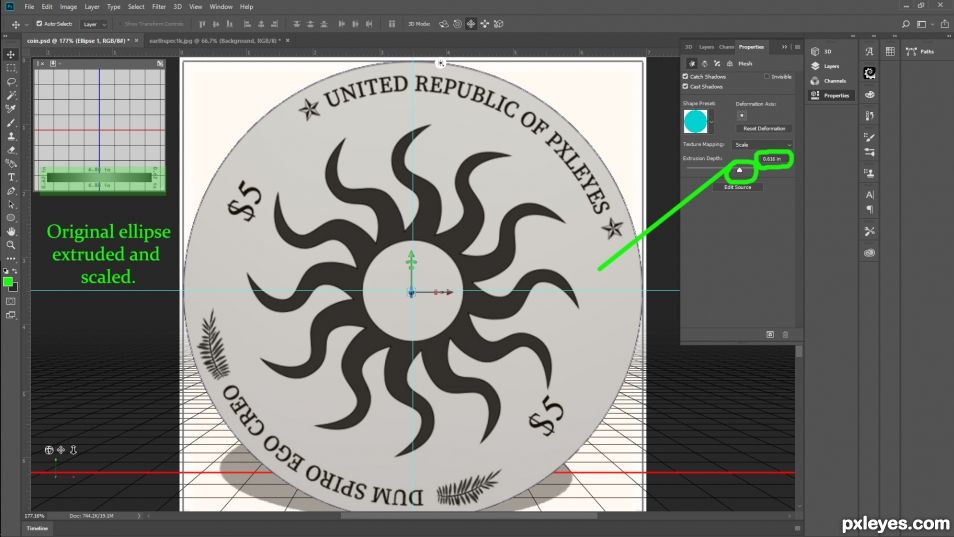Open the Timeline panel tab
The image size is (954, 537).
click(37, 528)
